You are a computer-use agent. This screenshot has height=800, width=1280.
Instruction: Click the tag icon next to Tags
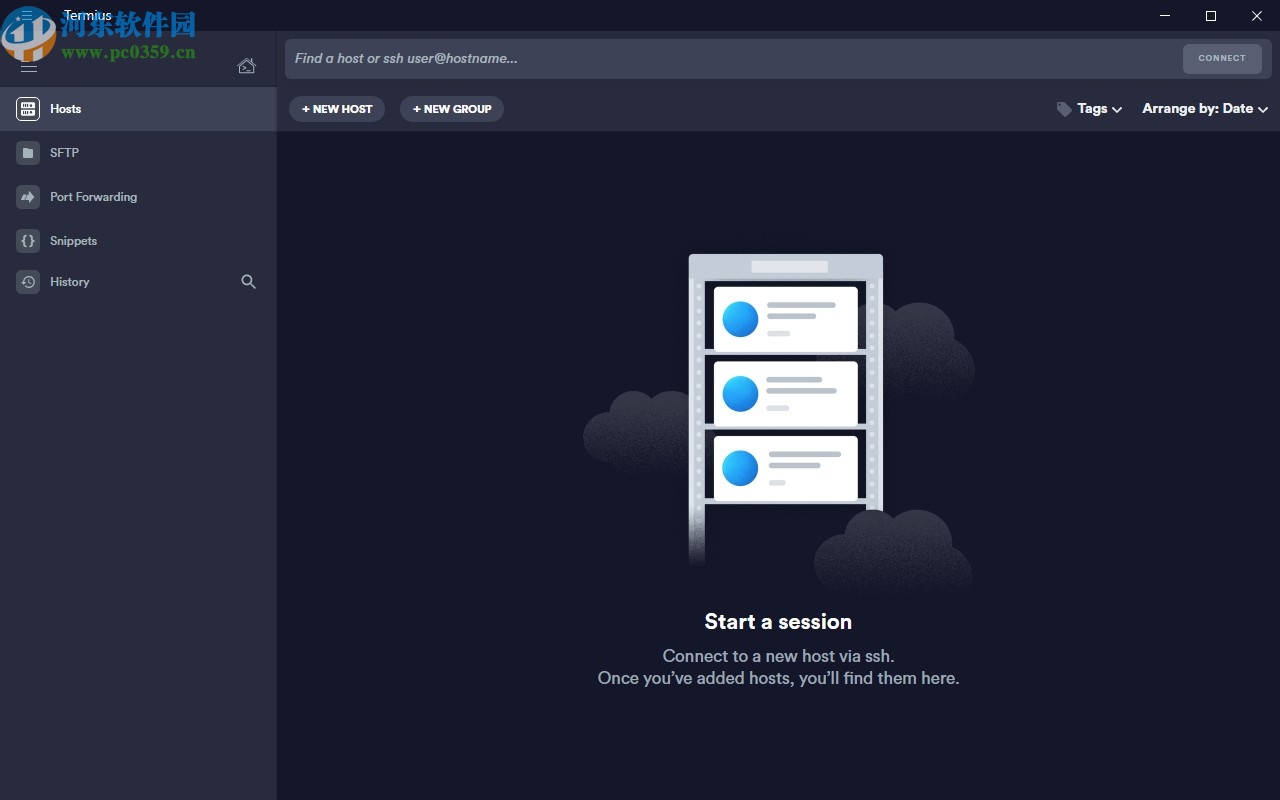[x=1064, y=109]
